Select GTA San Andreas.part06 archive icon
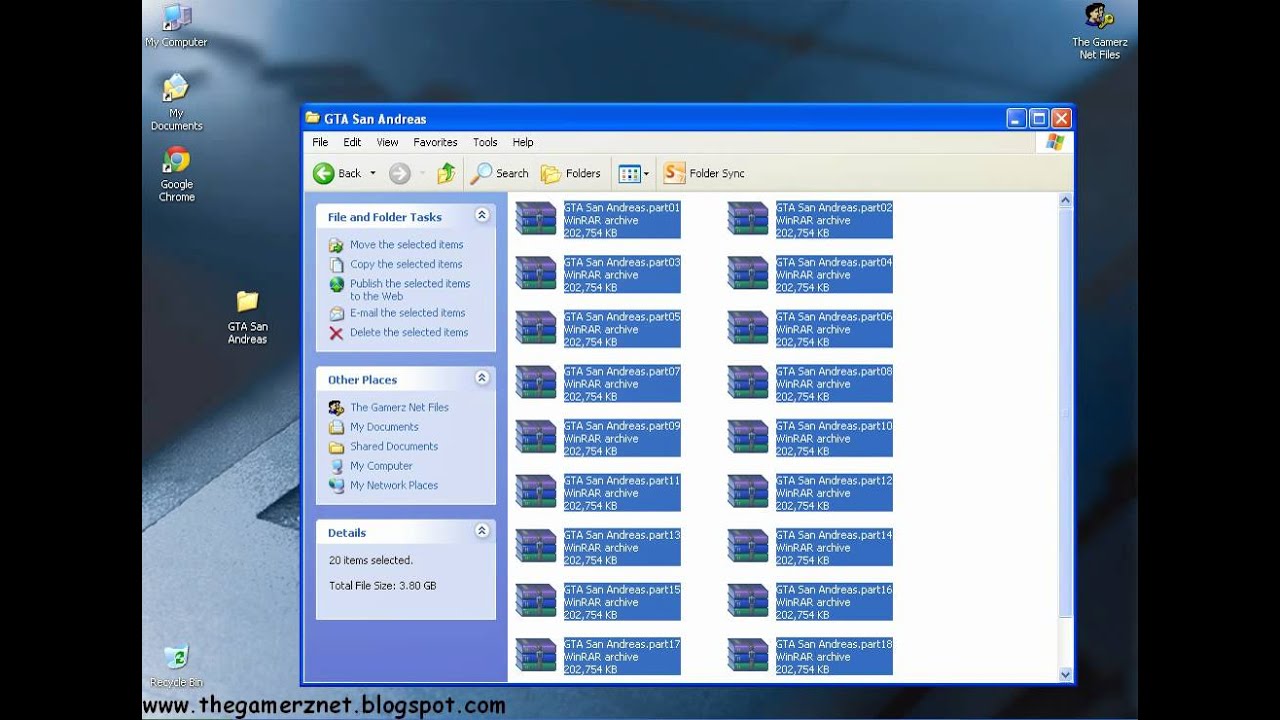Viewport: 1280px width, 720px height. click(748, 329)
